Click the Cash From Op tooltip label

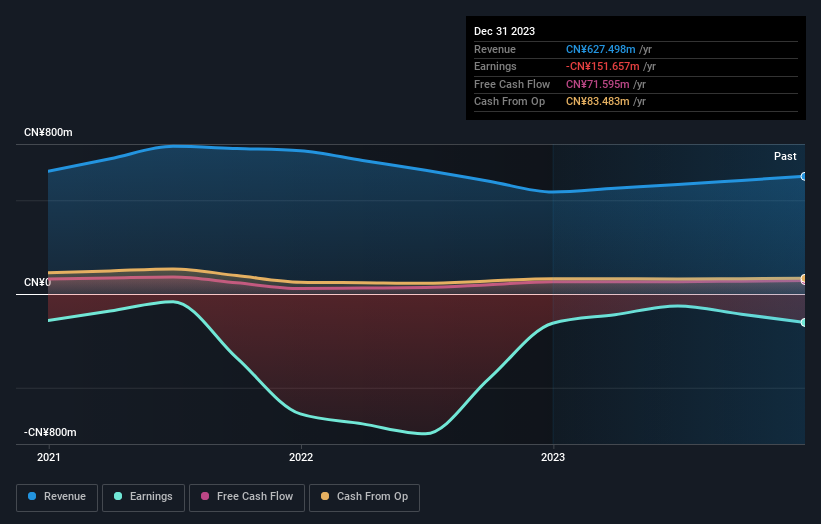click(509, 102)
